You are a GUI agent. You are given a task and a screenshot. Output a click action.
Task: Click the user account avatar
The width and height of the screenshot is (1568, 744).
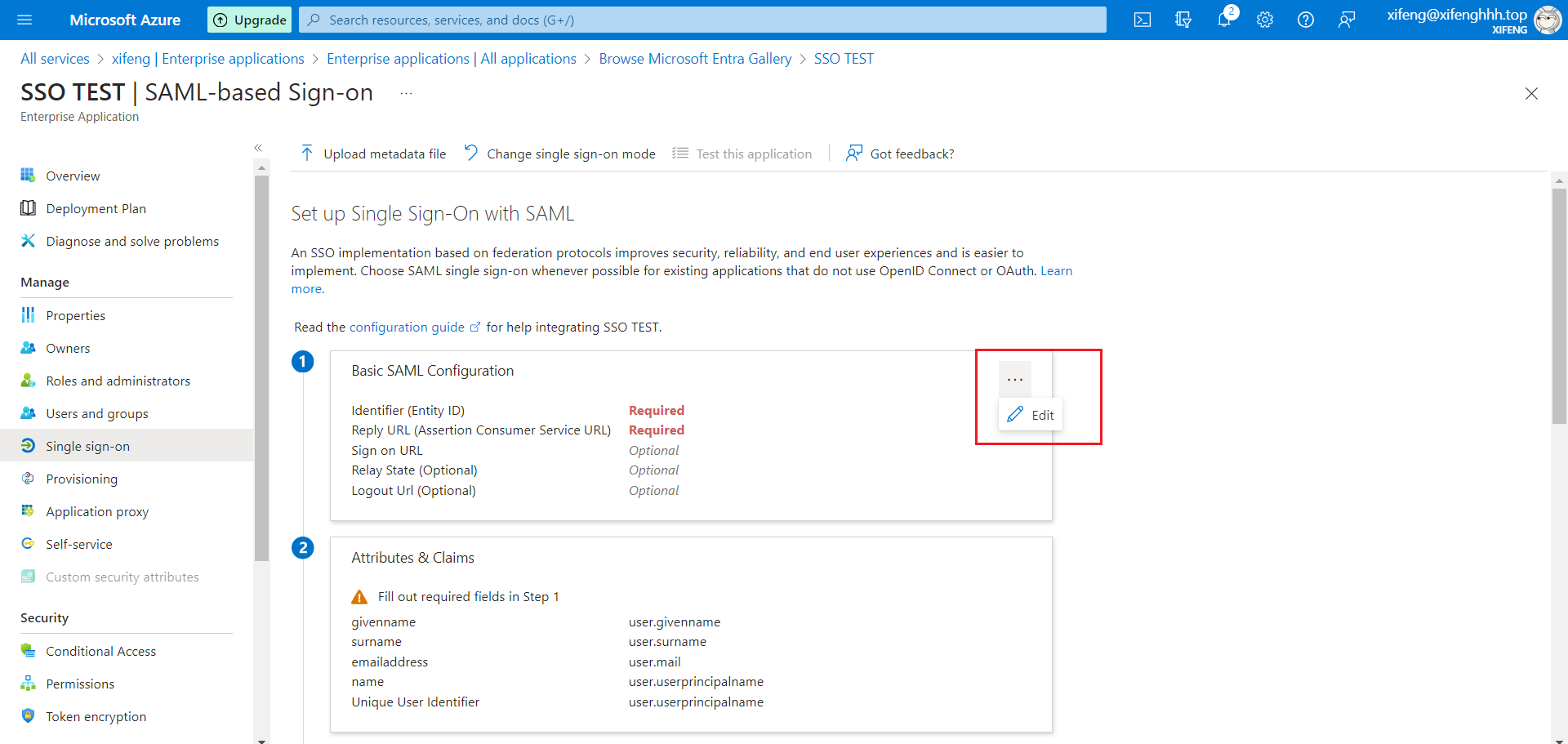(1548, 20)
